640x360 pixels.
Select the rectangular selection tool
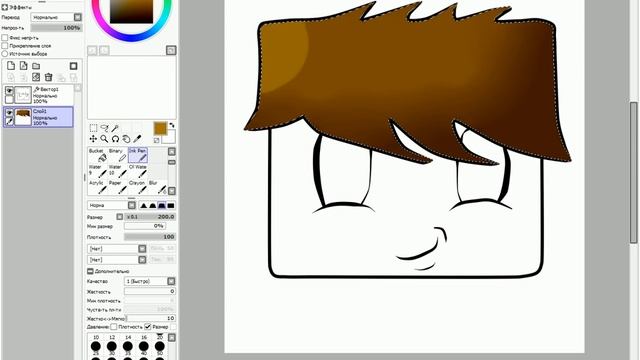[x=93, y=128]
